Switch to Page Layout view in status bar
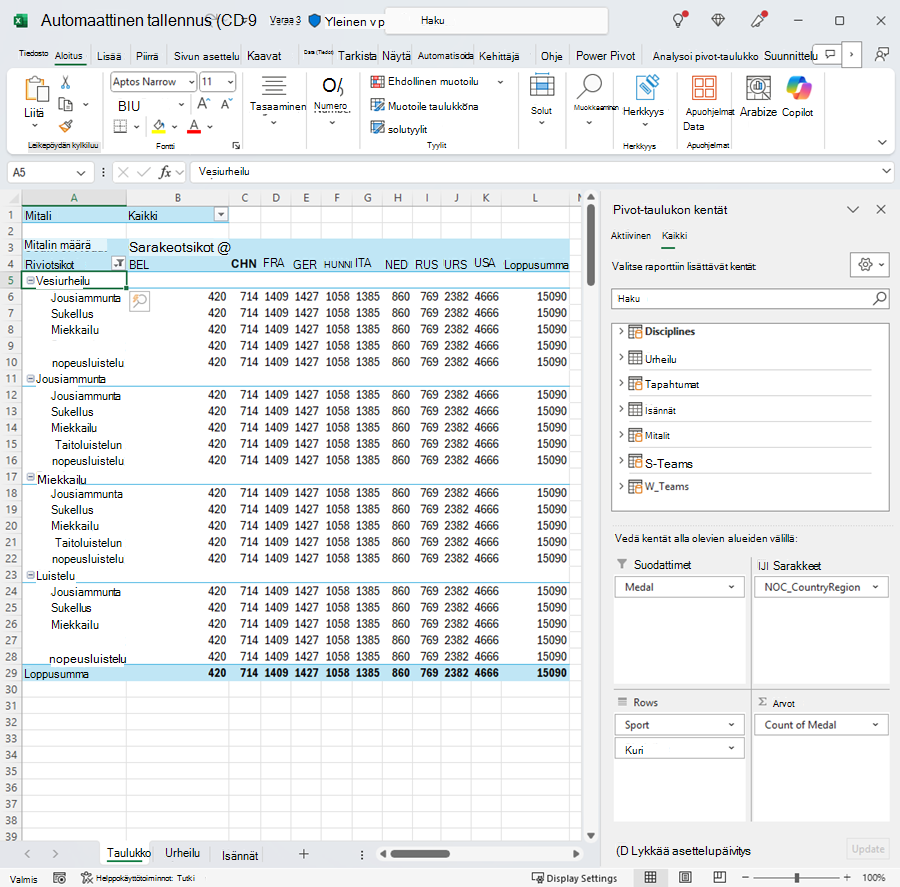 685,877
